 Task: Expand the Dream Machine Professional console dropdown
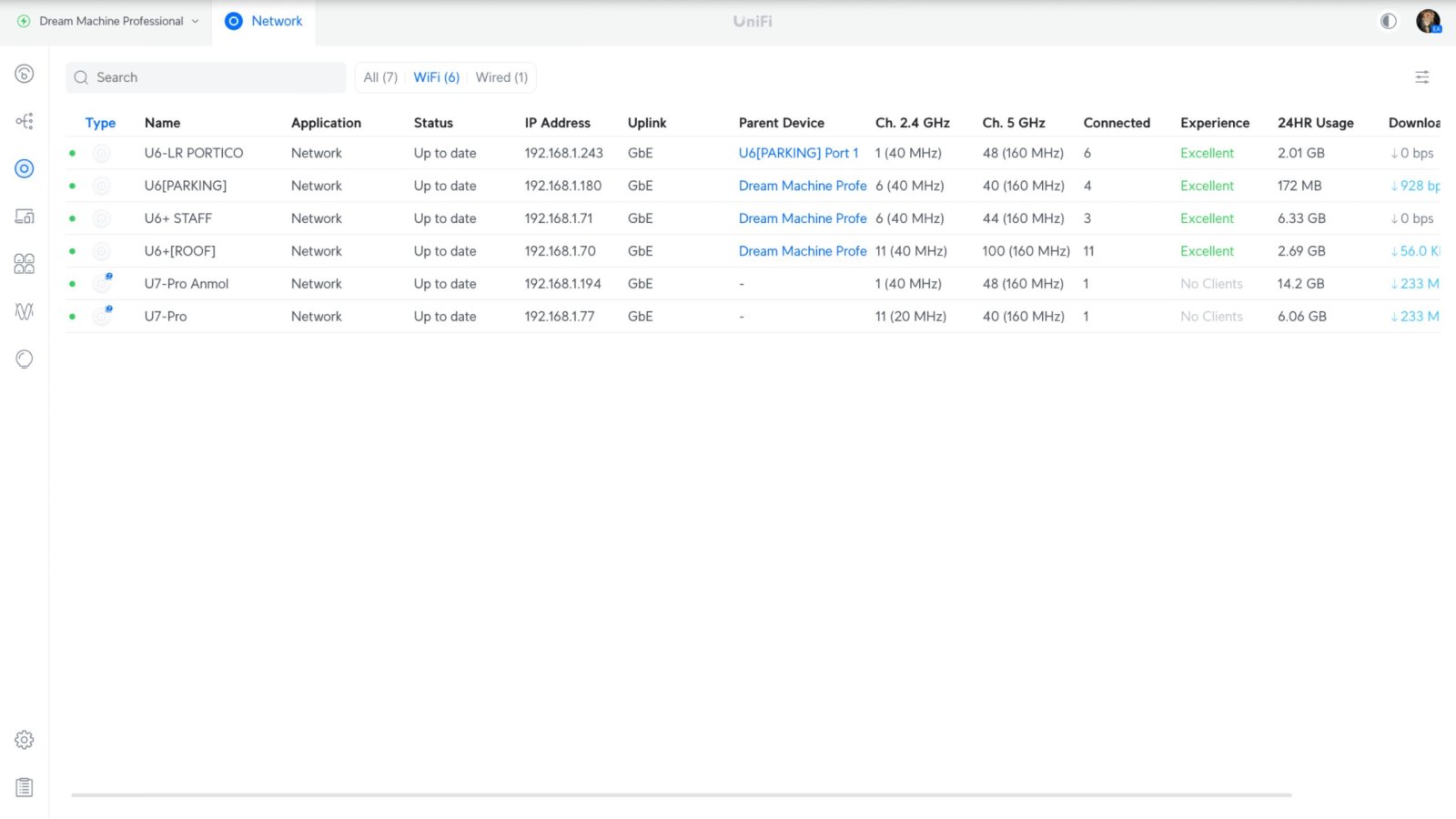pos(195,21)
